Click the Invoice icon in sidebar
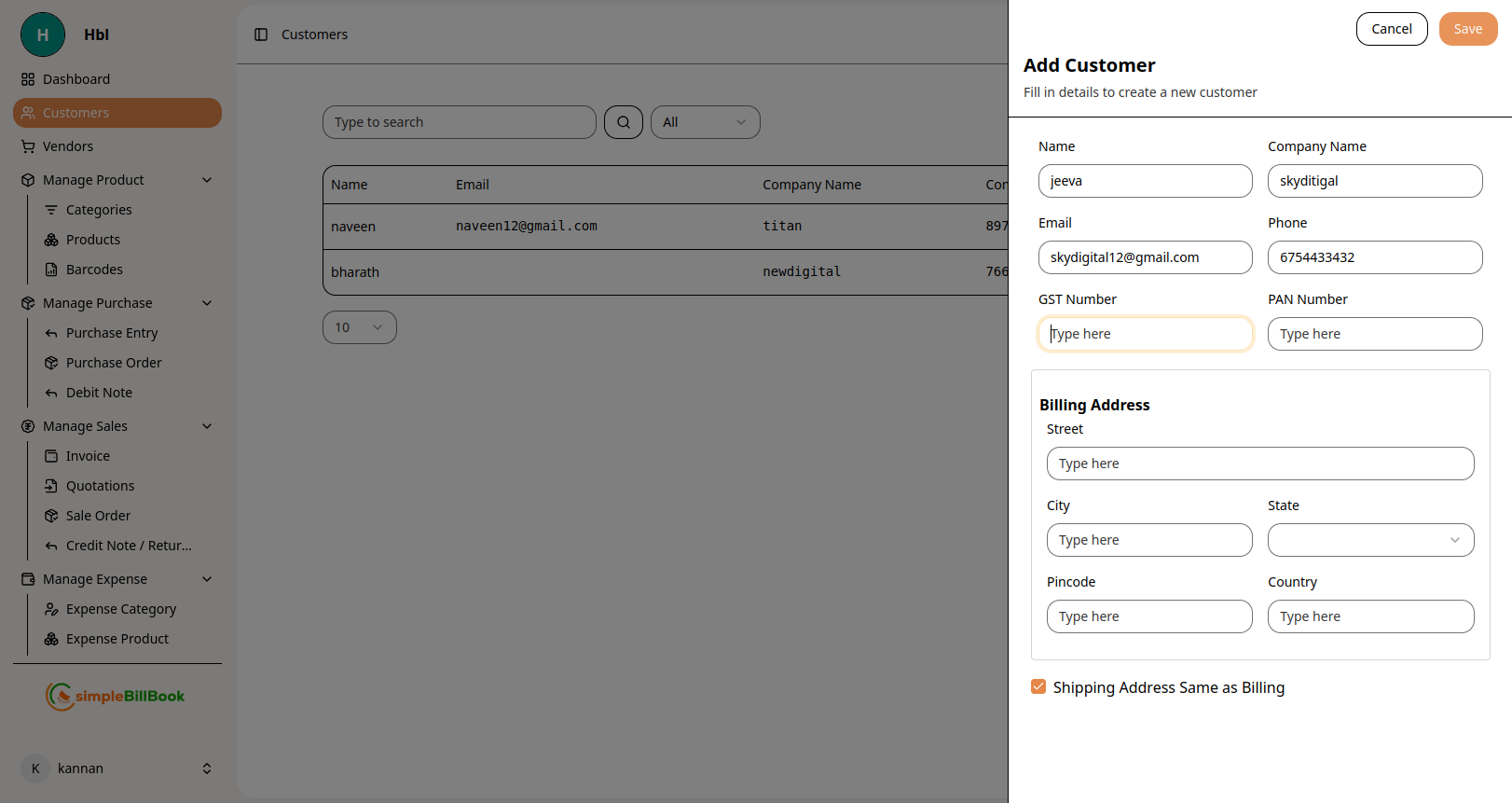Image resolution: width=1512 pixels, height=803 pixels. pyautogui.click(x=51, y=456)
